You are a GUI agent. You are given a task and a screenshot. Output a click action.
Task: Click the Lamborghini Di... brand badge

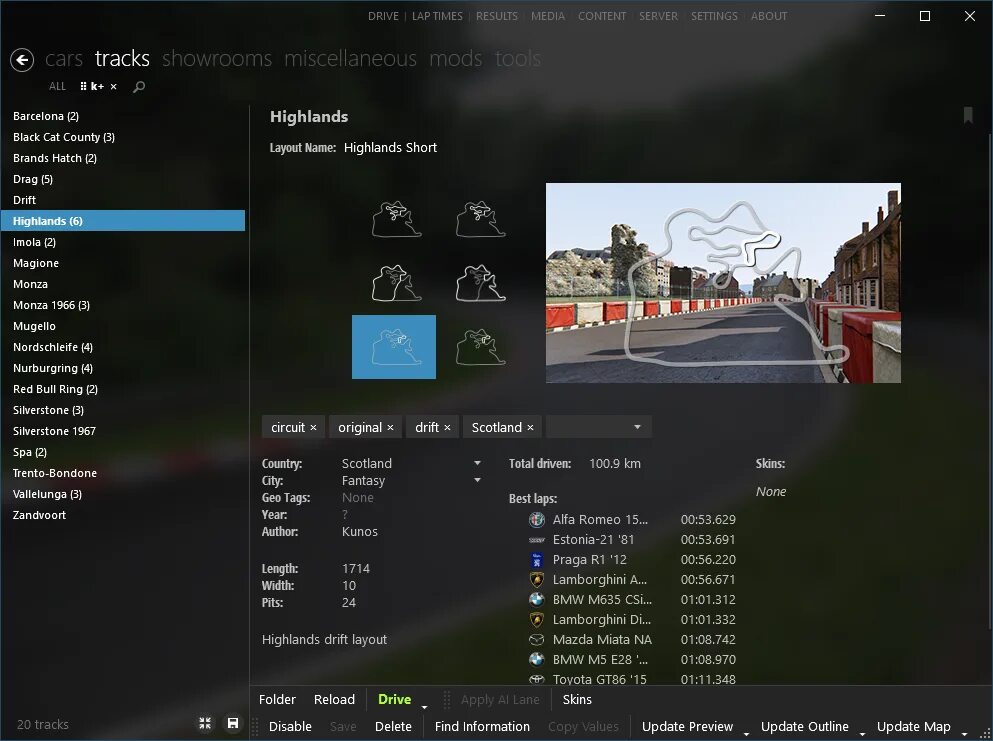[x=536, y=619]
